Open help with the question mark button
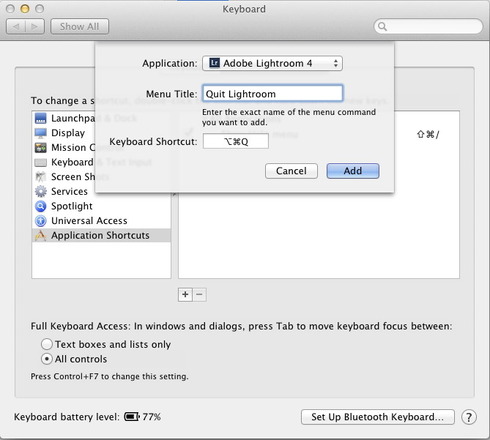 469,417
